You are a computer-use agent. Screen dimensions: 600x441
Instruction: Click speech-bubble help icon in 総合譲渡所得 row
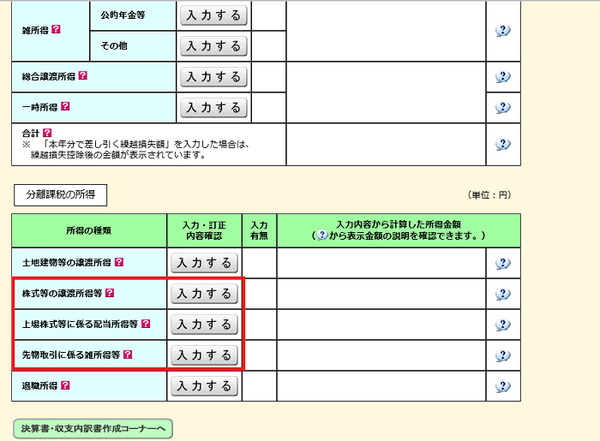503,77
